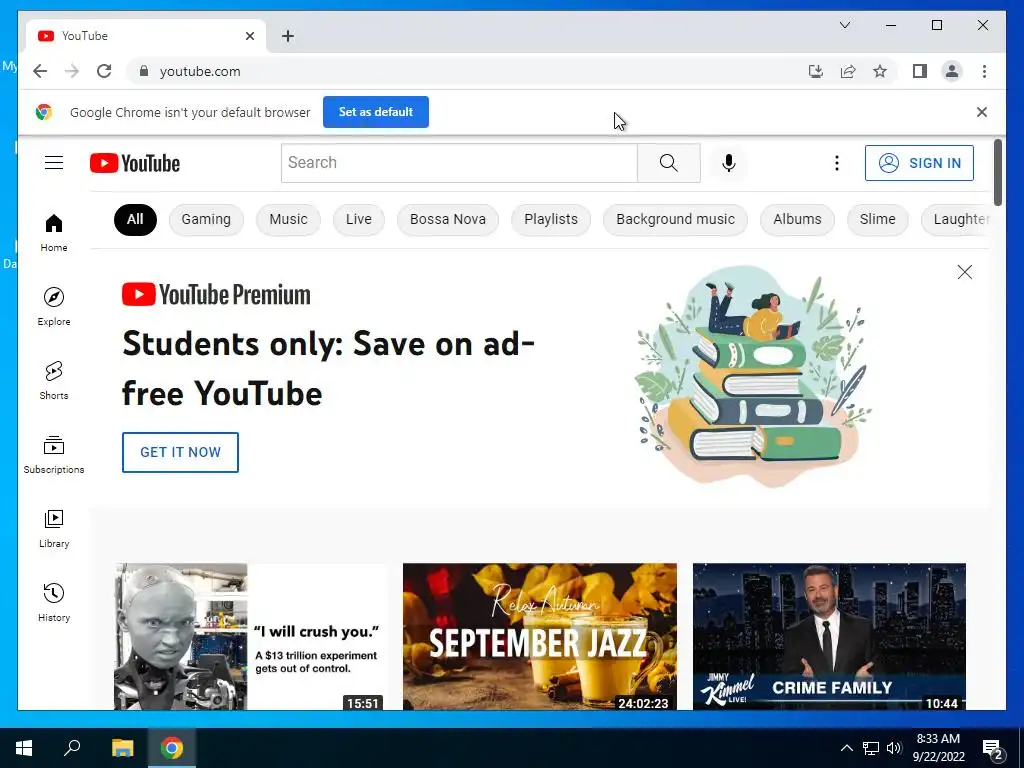The height and width of the screenshot is (768, 1024).
Task: Open Explore in the sidebar
Action: tap(54, 306)
